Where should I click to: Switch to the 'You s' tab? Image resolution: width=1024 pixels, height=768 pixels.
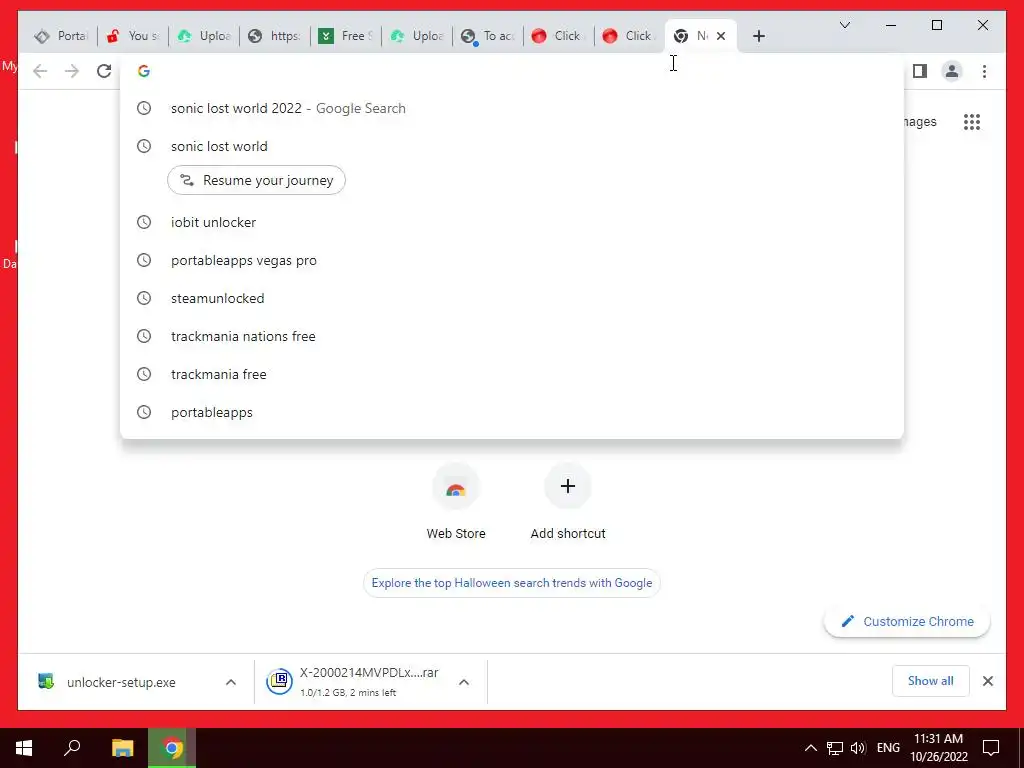[133, 36]
